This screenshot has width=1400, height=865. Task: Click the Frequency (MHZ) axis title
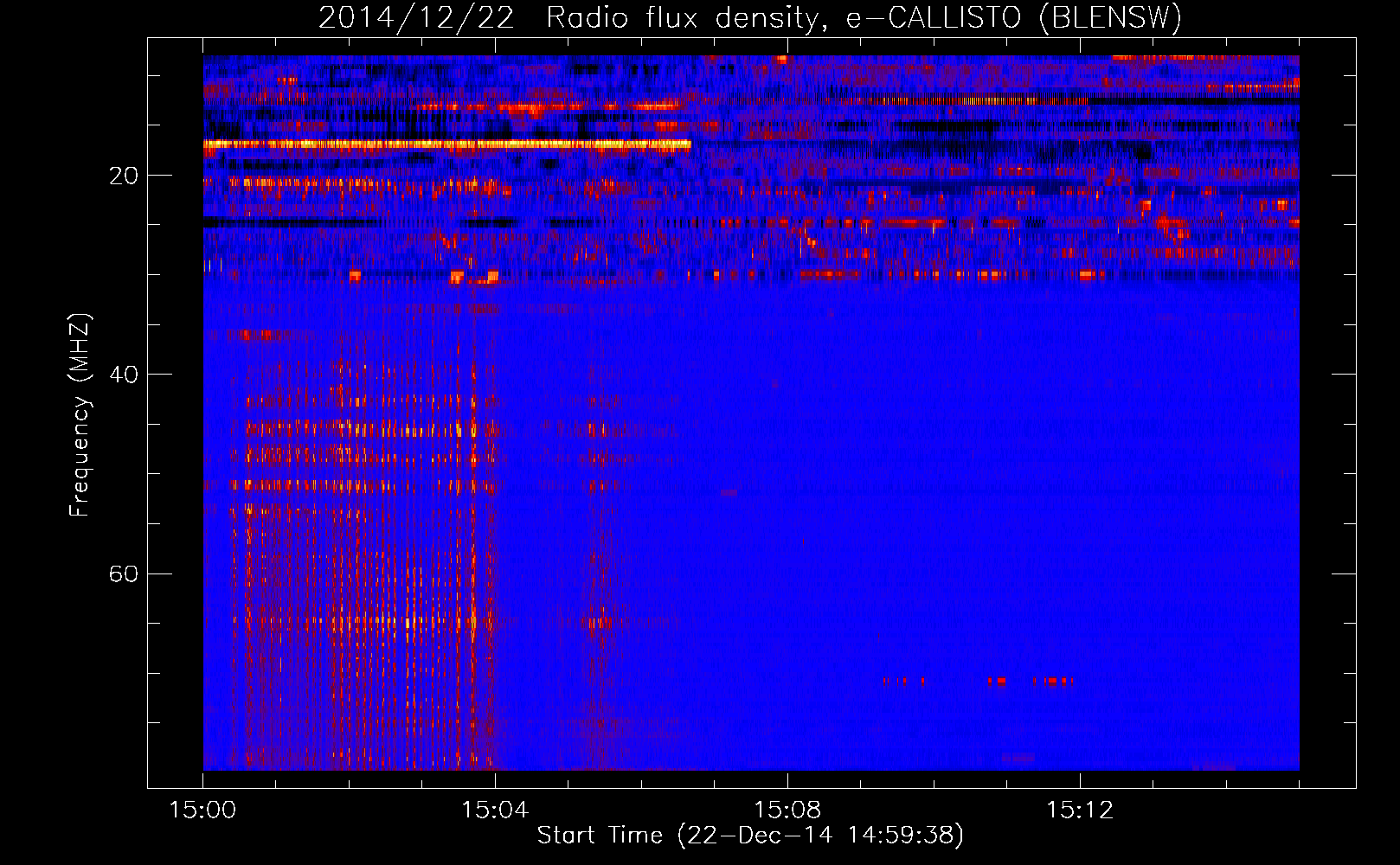tap(80, 415)
